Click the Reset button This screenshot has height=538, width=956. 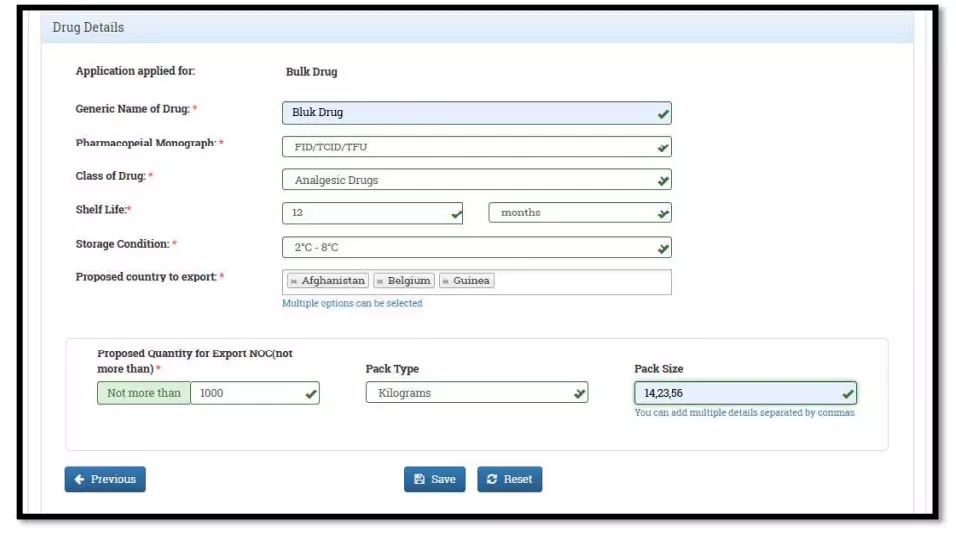(509, 479)
